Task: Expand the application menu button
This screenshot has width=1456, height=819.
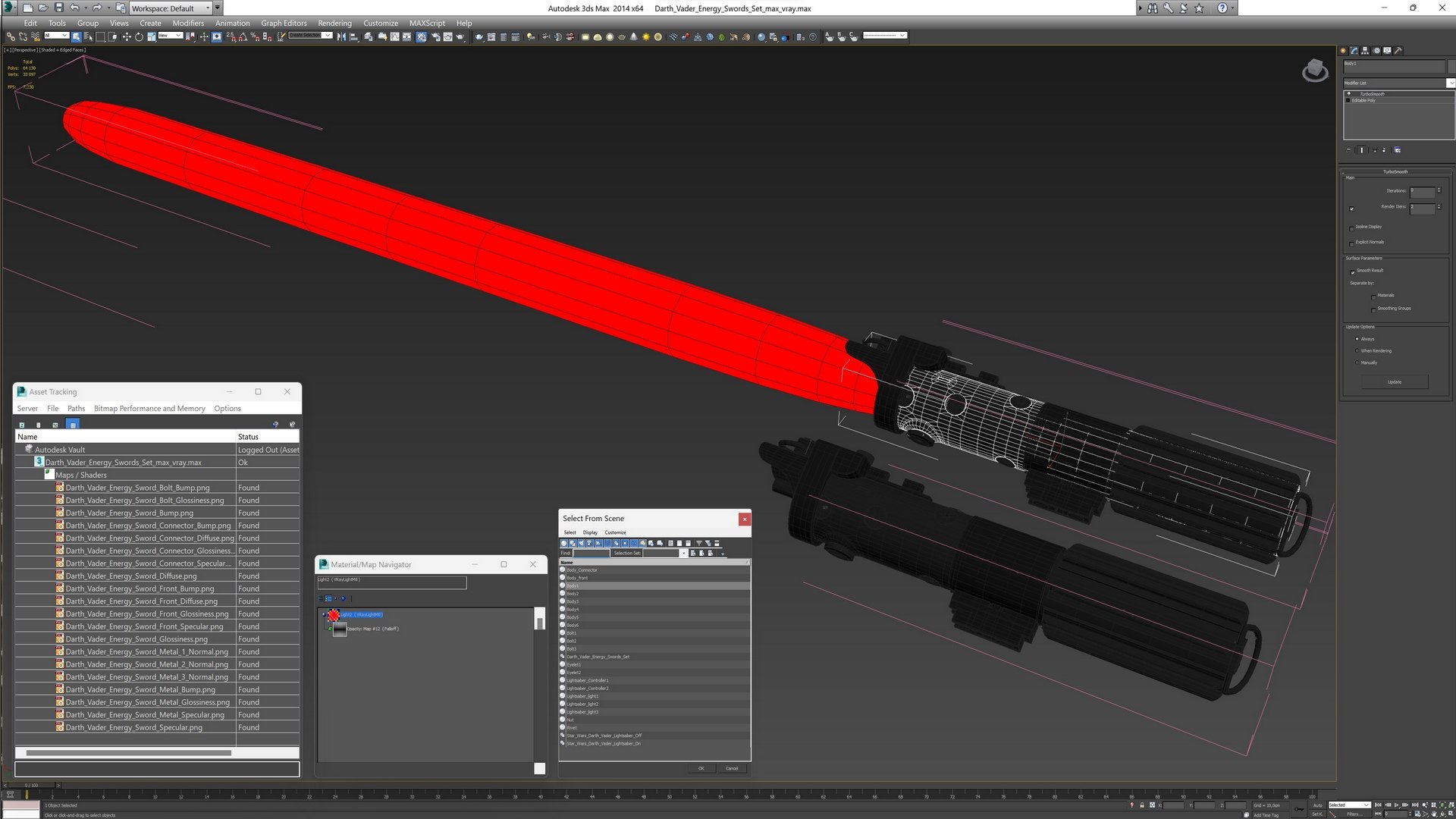Action: coord(10,8)
